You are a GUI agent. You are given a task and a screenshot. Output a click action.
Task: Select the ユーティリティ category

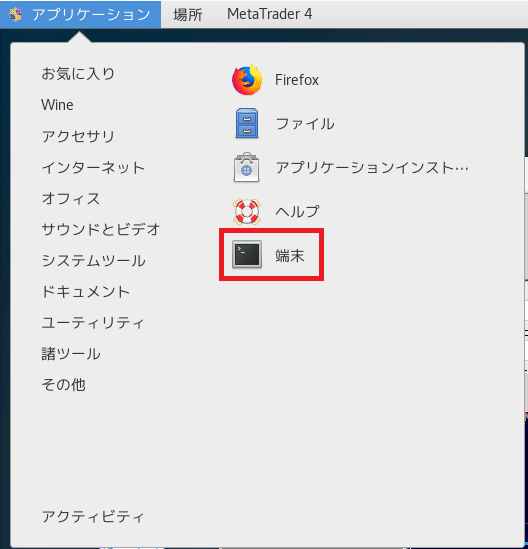pos(93,323)
